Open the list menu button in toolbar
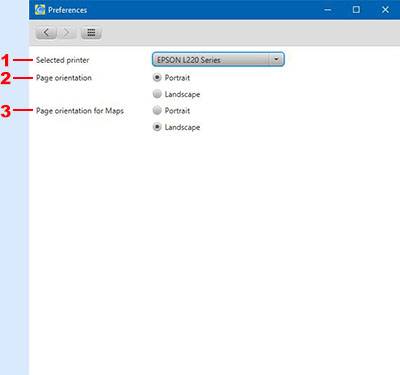400x375 pixels. 91,33
